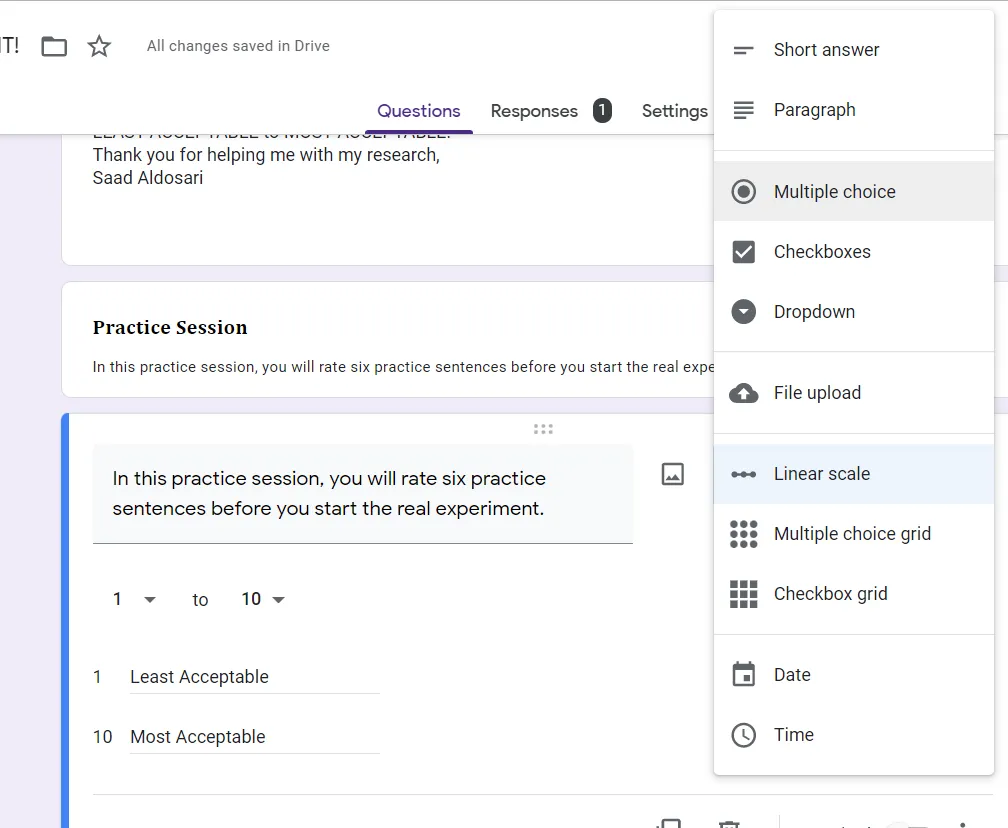Edit the Most Acceptable label field
The height and width of the screenshot is (828, 1008).
(254, 737)
